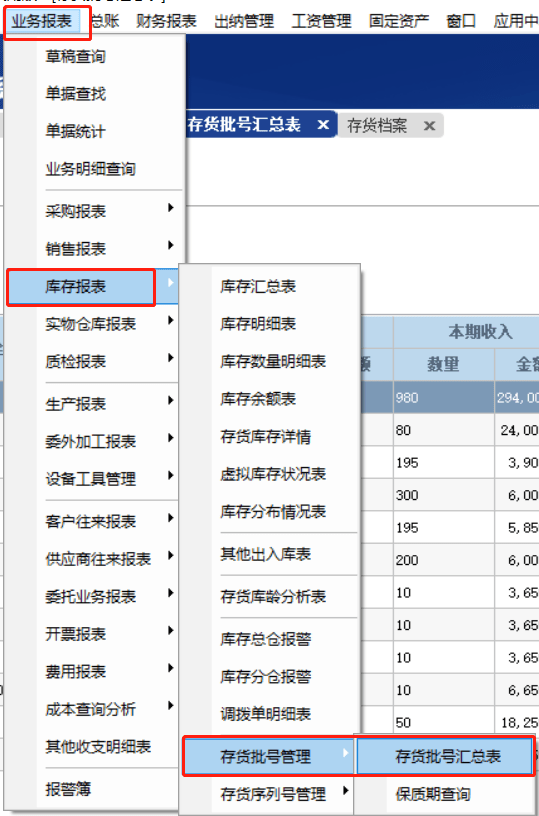Close the 存货批号汇总表 tab
Image resolution: width=539 pixels, height=816 pixels.
(x=324, y=125)
